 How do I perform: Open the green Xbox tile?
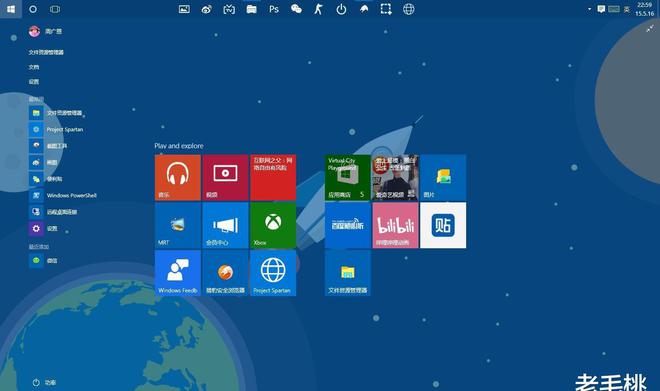point(273,225)
